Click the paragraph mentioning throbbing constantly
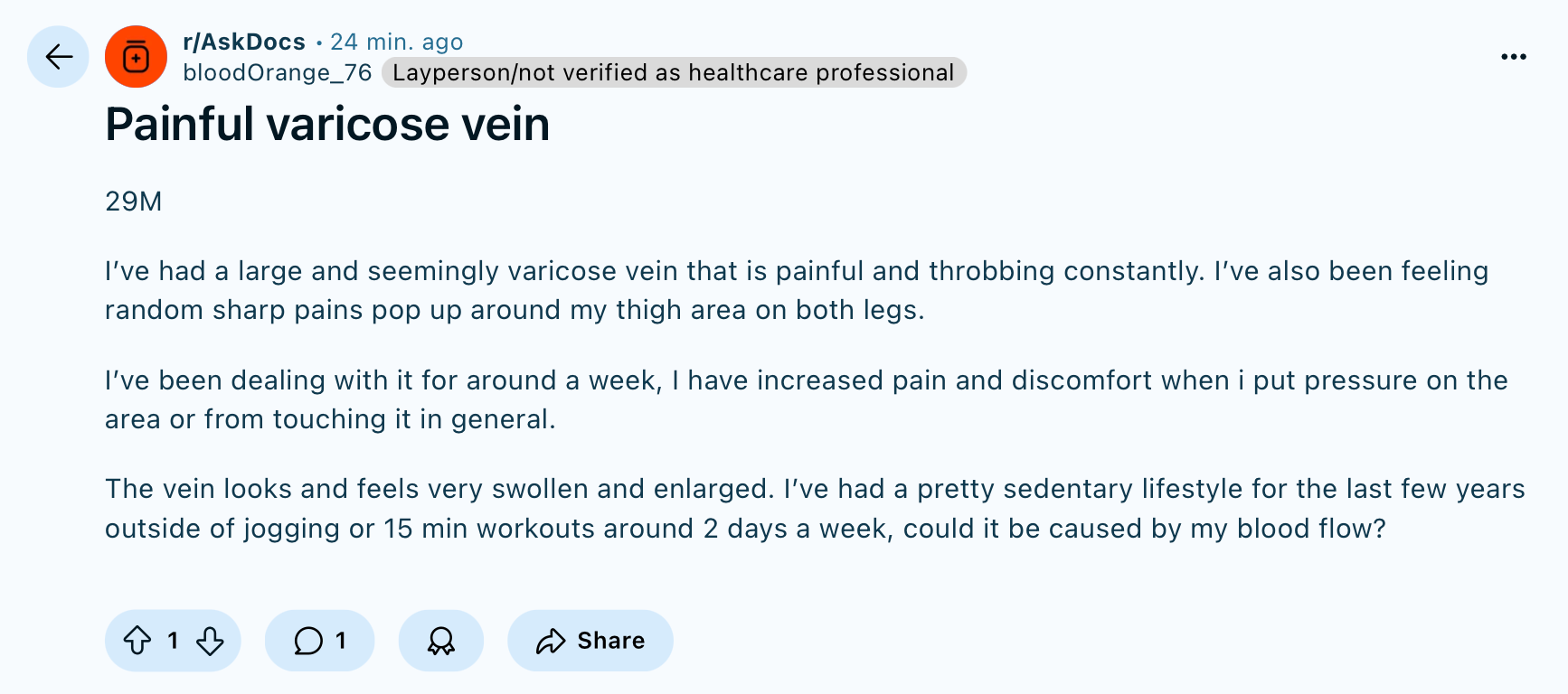This screenshot has width=1568, height=694. (797, 290)
